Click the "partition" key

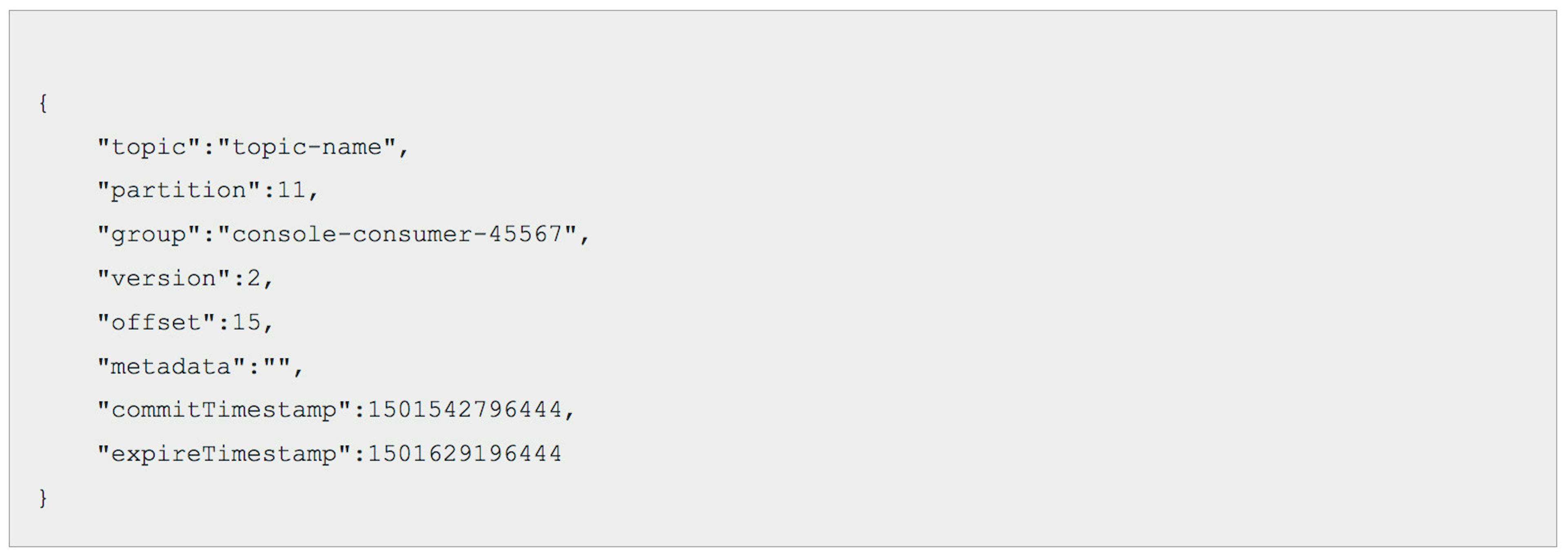coord(179,191)
